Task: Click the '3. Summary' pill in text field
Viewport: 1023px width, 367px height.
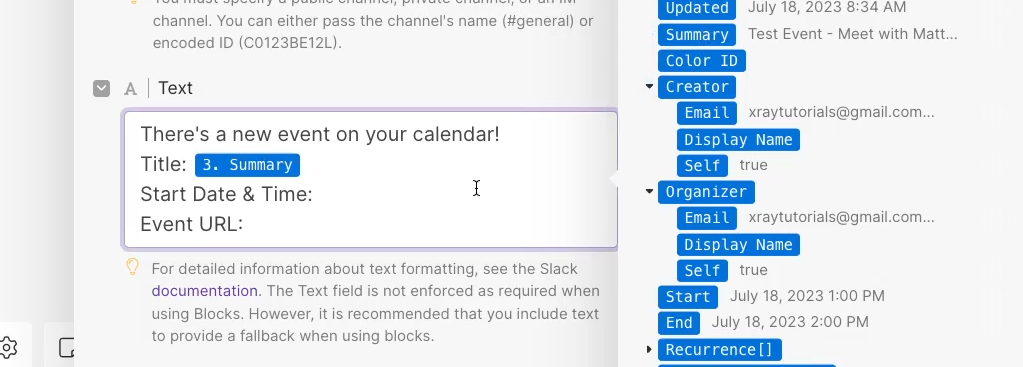Action: [247, 165]
